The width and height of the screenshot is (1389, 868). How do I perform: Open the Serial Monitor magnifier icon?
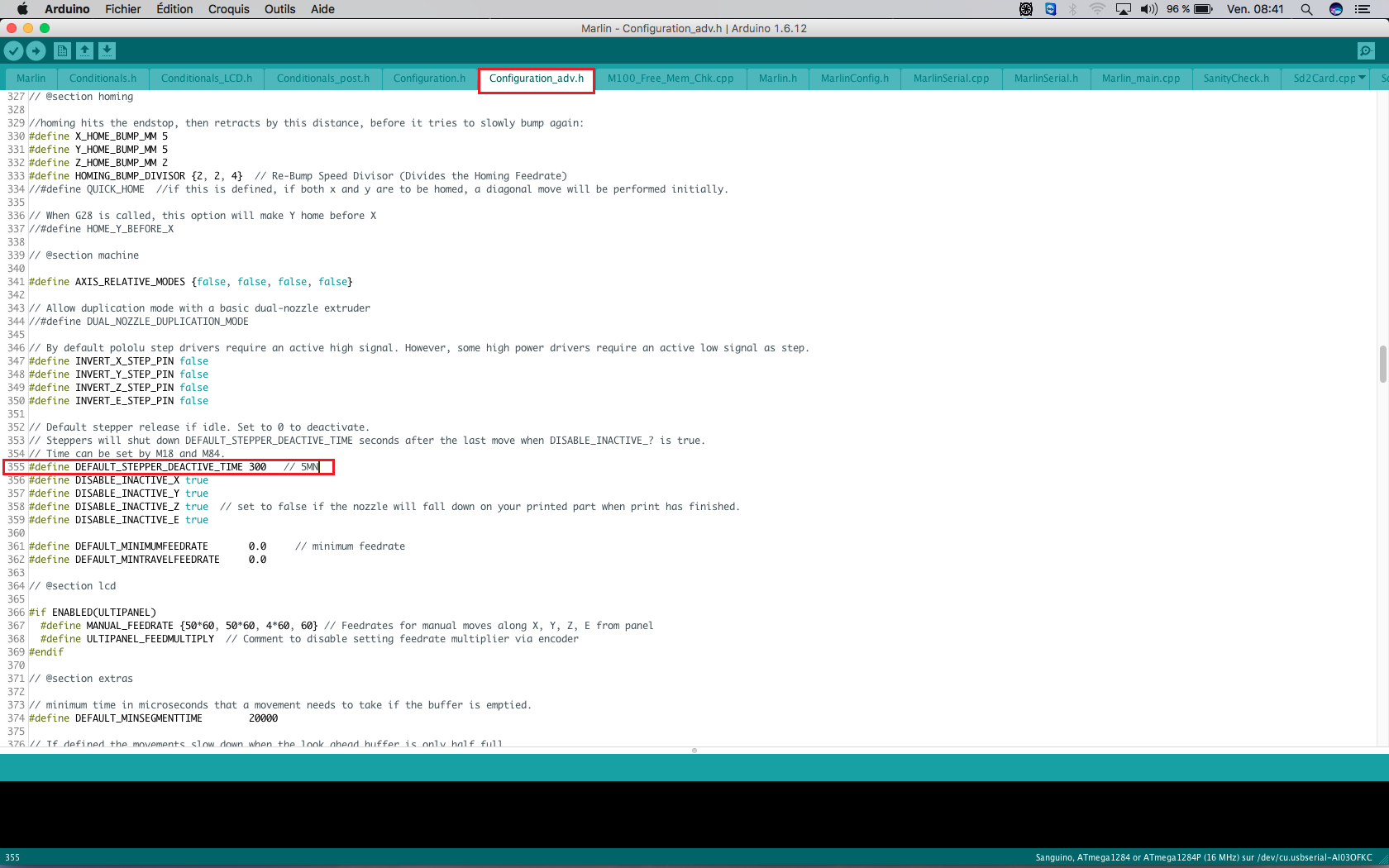[x=1366, y=50]
